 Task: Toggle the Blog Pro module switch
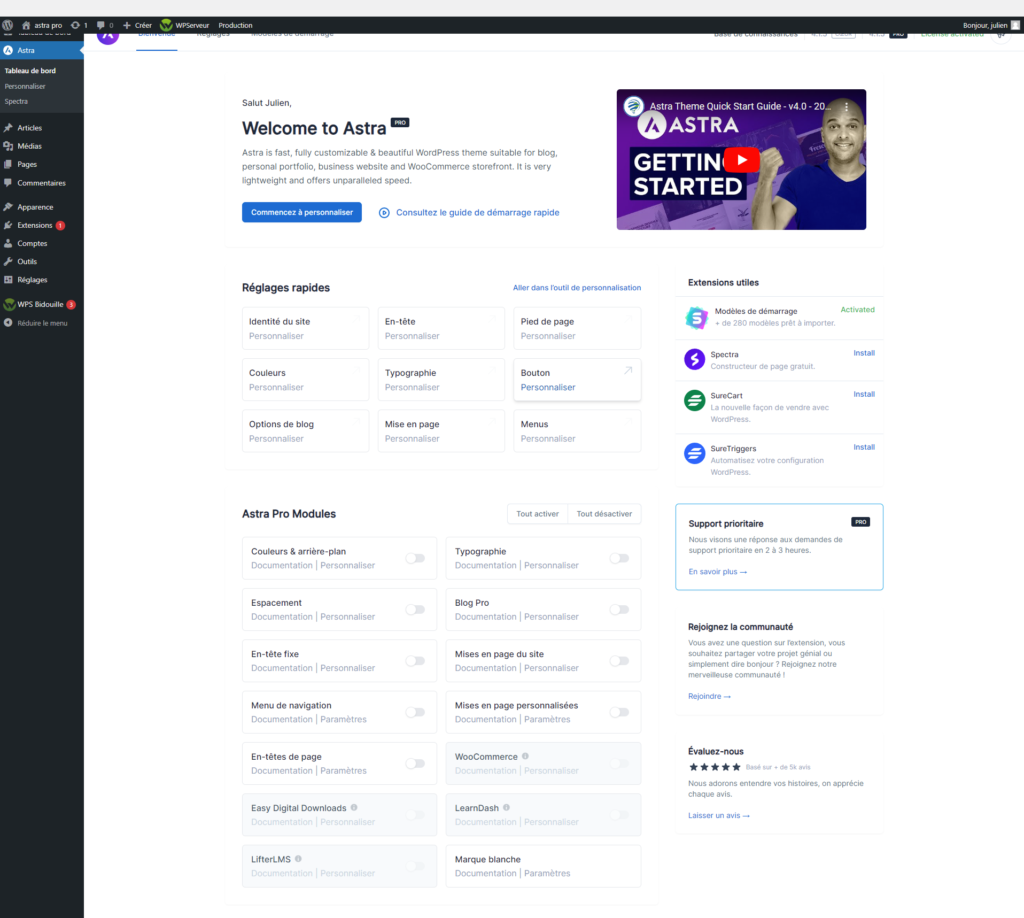pos(618,609)
